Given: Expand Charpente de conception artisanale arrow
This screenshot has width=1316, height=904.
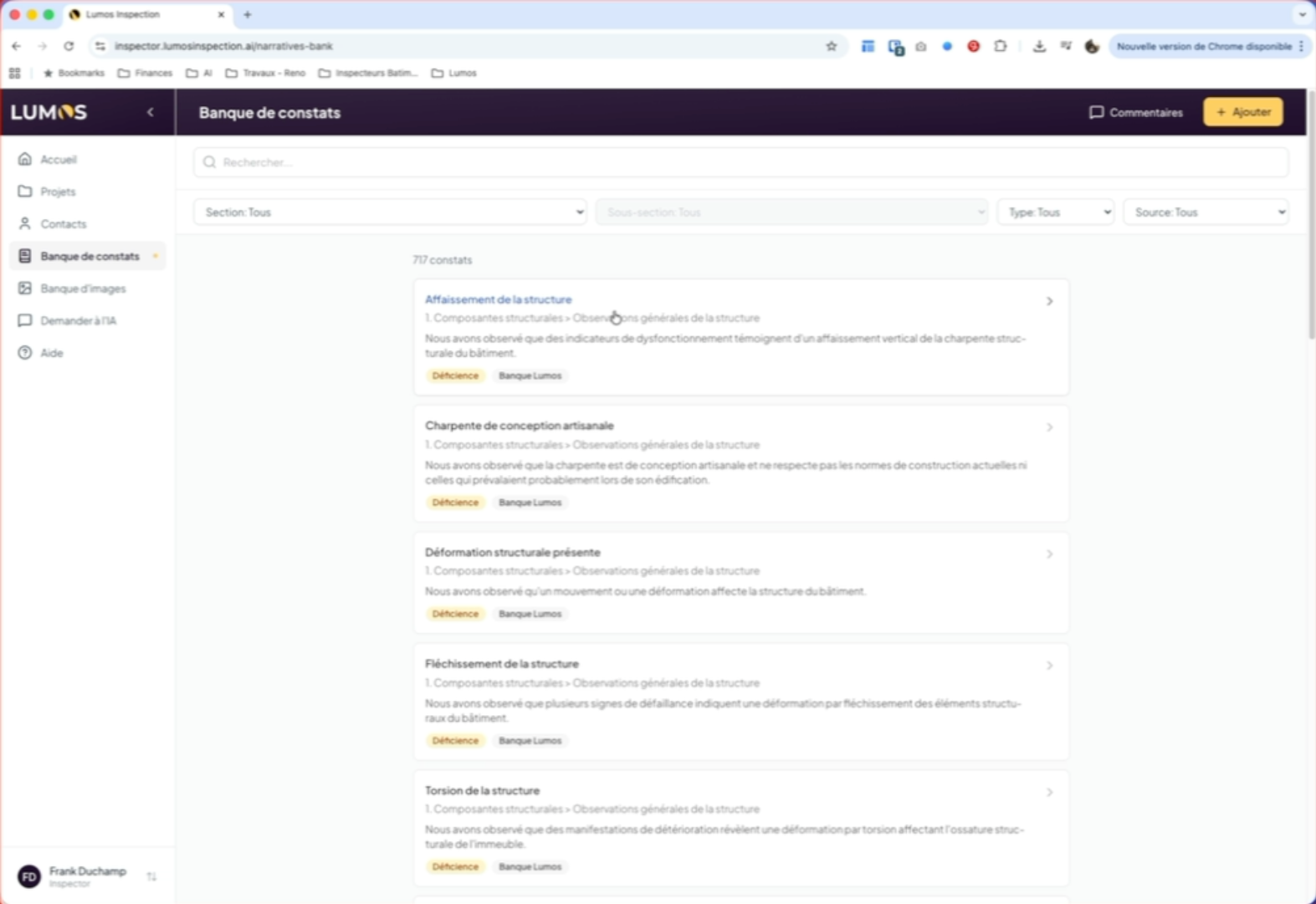Looking at the screenshot, I should [1049, 427].
